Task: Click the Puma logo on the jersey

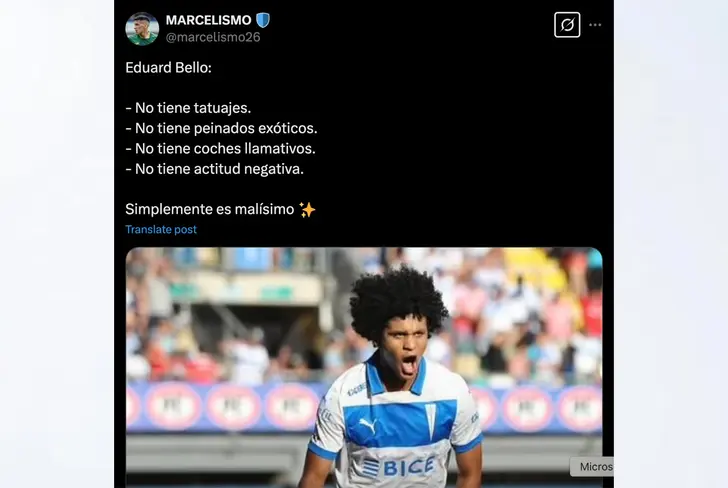Action: click(368, 426)
